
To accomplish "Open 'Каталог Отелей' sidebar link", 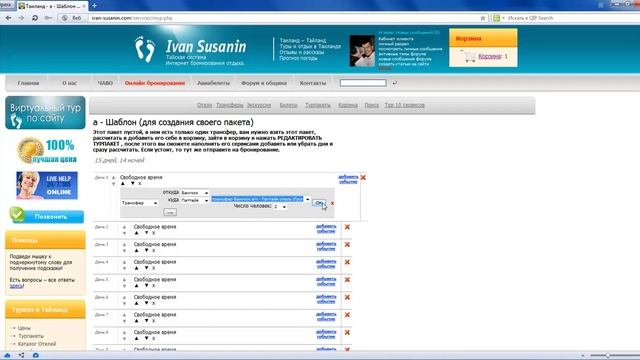I will point(37,344).
